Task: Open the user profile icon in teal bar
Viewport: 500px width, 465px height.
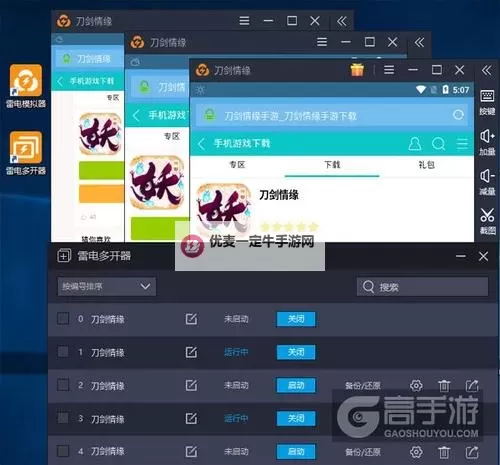Action: (415, 144)
